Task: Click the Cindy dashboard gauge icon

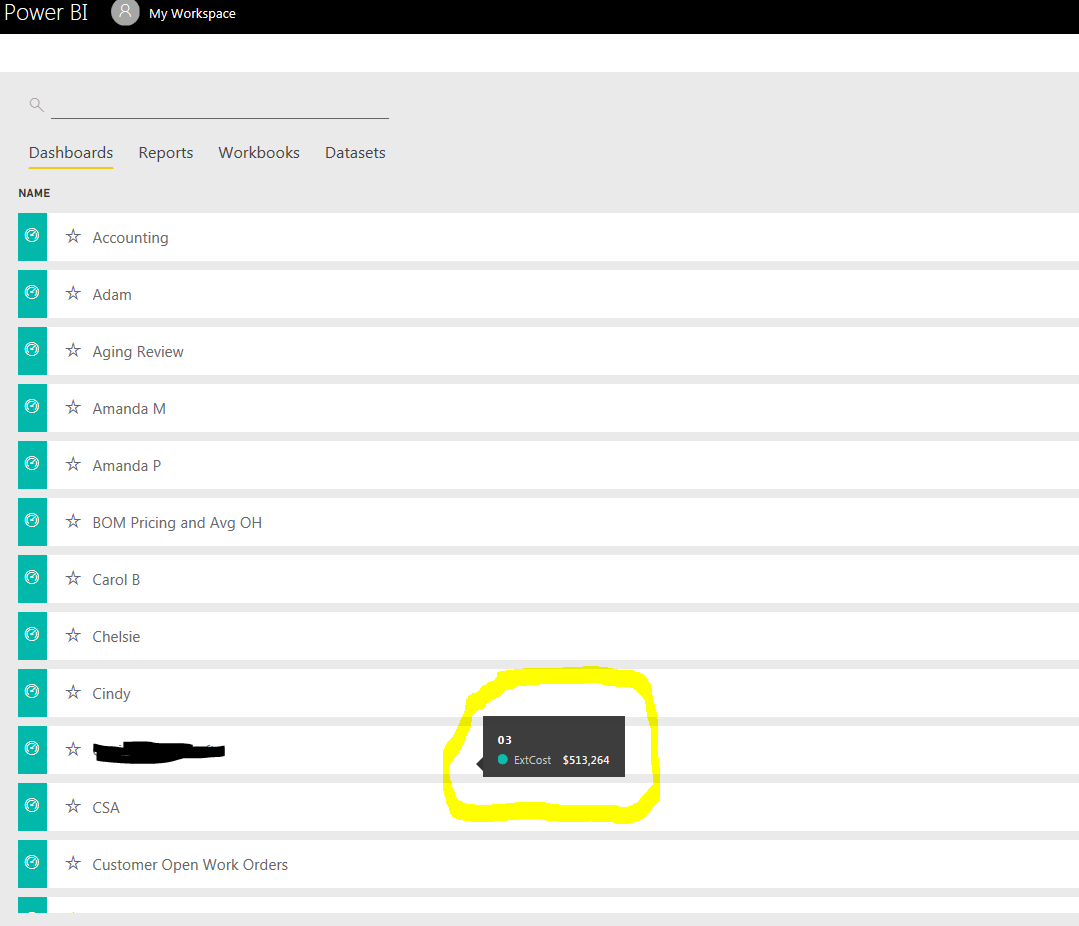Action: (x=32, y=692)
